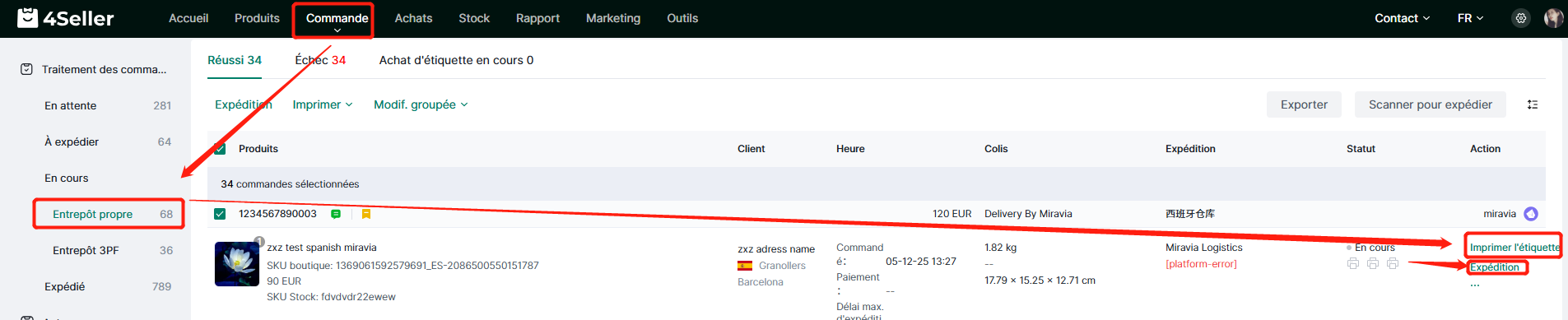Go to the Accueil menu
This screenshot has width=1568, height=320.
tap(188, 18)
